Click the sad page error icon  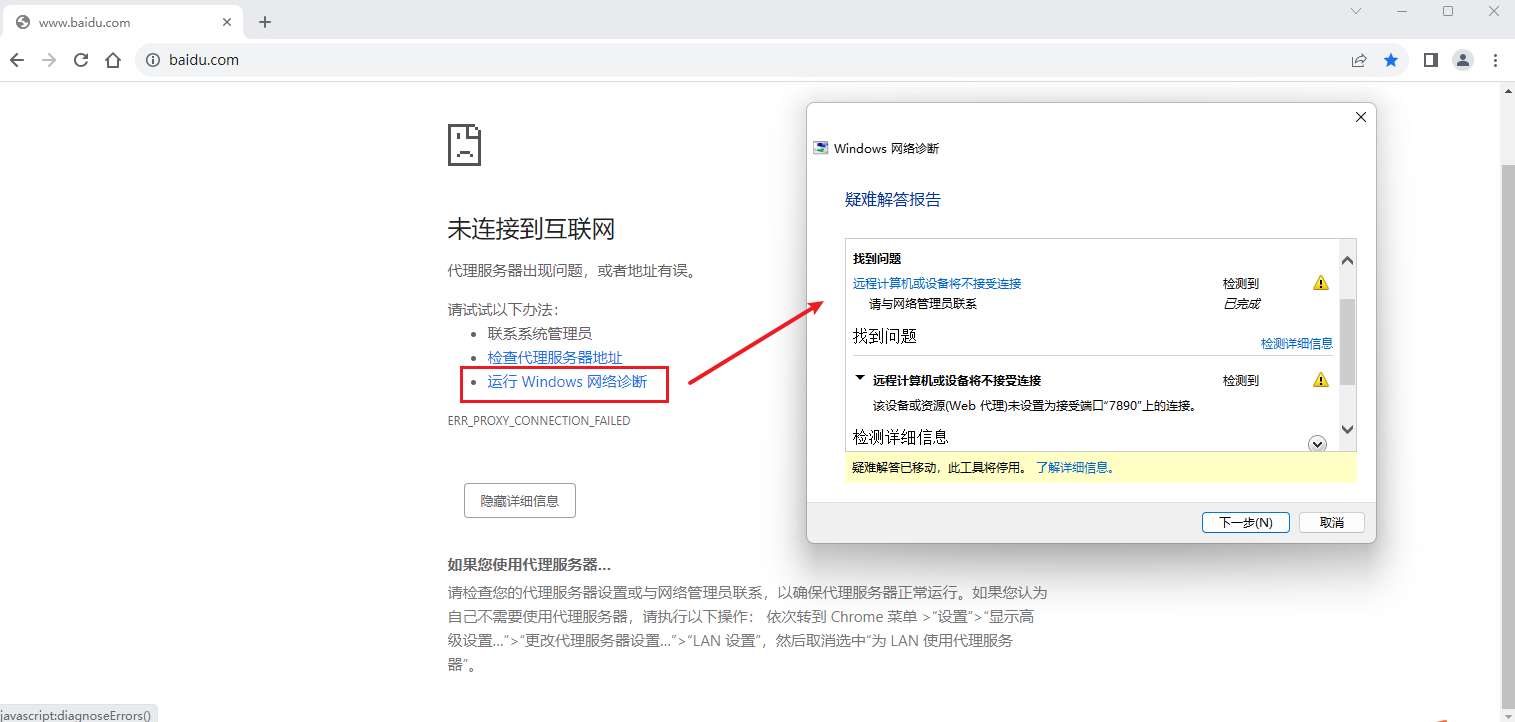pos(464,145)
